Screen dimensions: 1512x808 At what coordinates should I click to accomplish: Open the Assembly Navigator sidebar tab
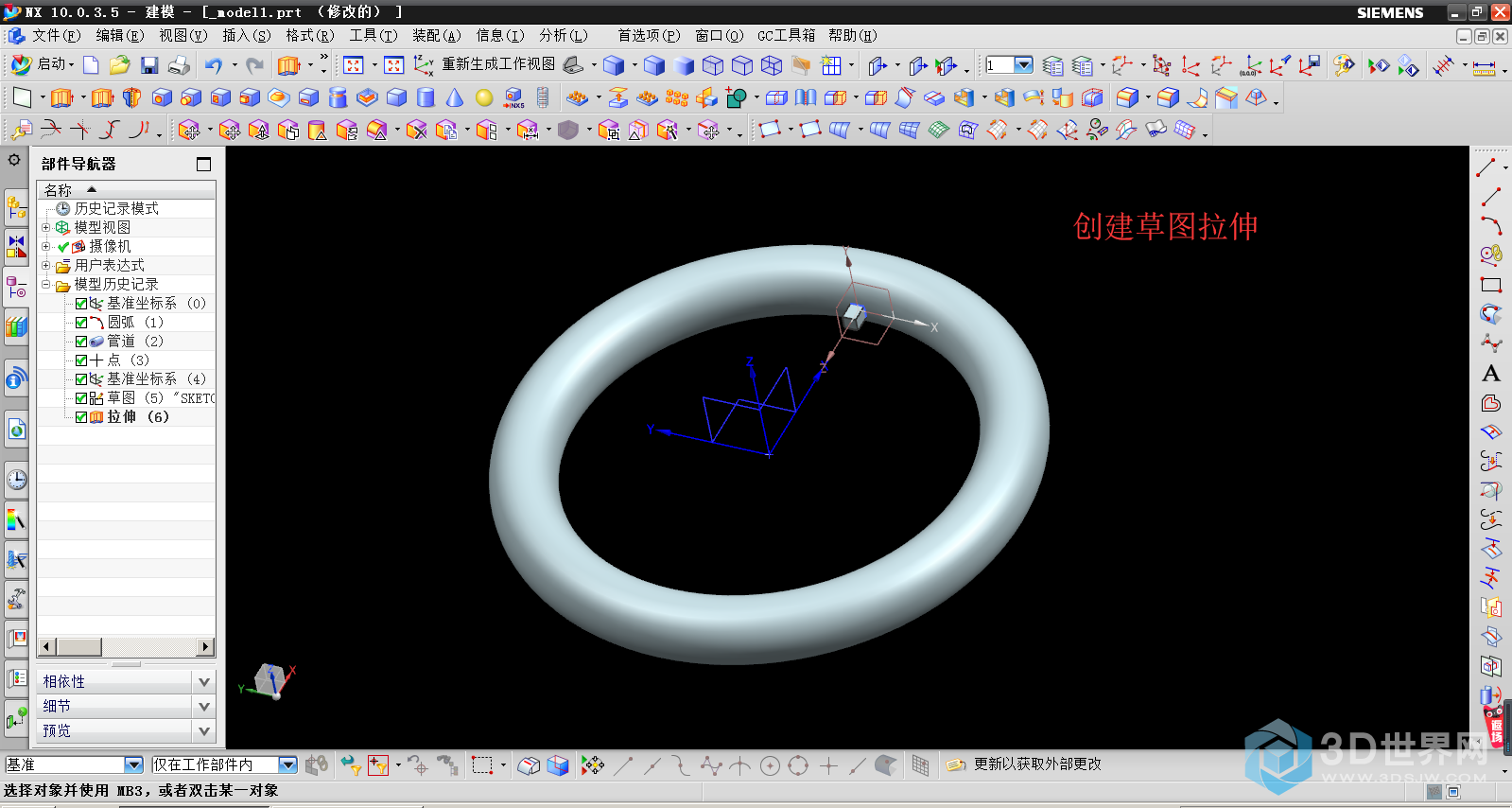[x=16, y=206]
